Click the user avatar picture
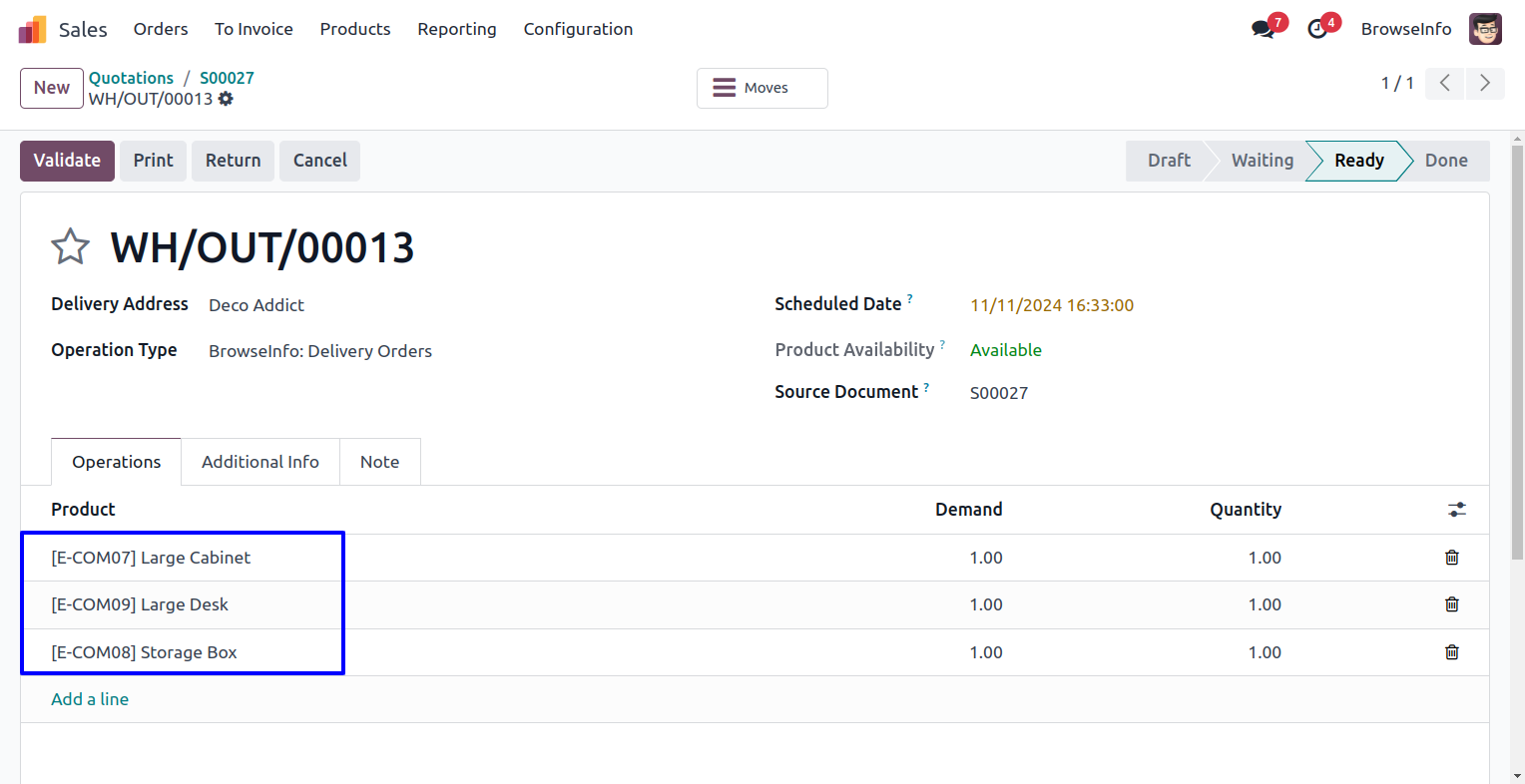Screen dimensions: 1525x784 1485,29
